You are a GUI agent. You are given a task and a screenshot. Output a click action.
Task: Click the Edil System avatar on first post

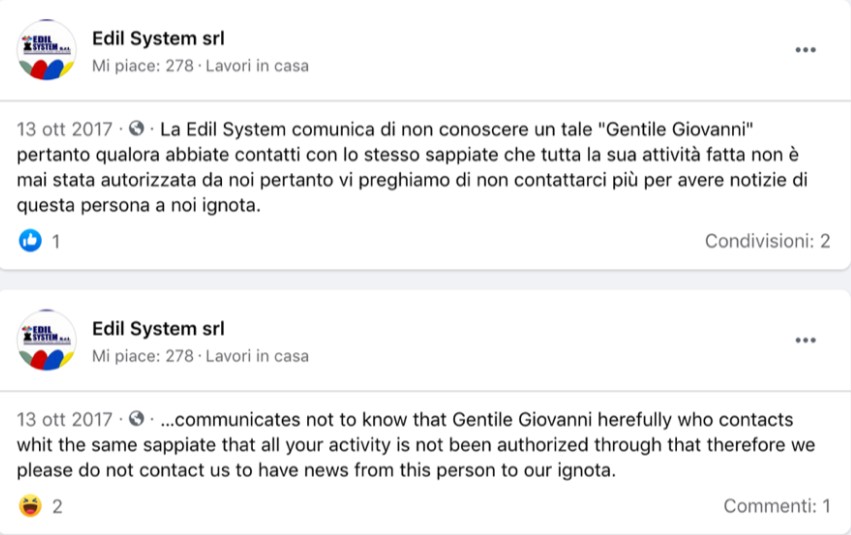tap(47, 50)
